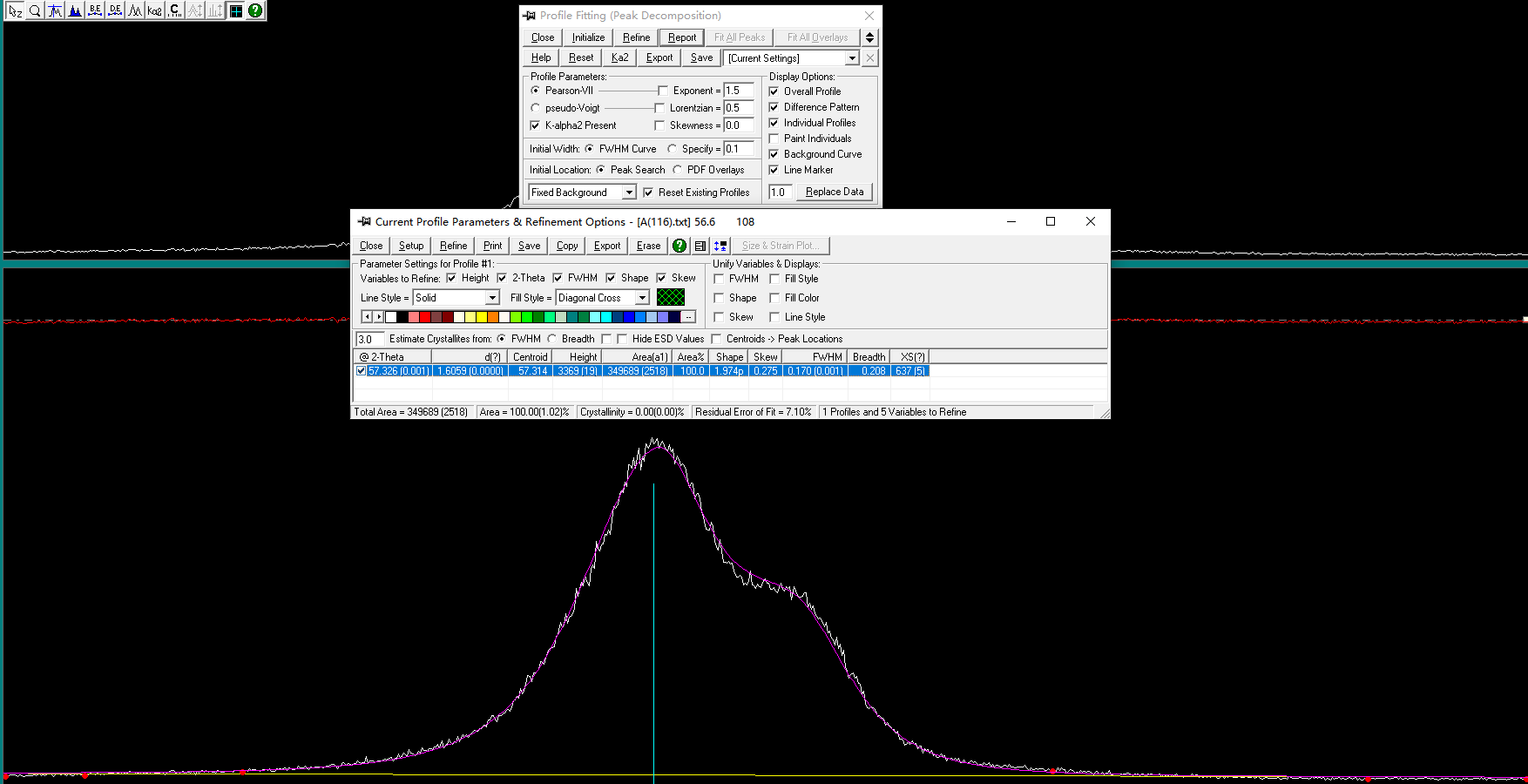Image resolution: width=1528 pixels, height=784 pixels.
Task: Activate the magnifier zoom tool
Action: (x=35, y=10)
